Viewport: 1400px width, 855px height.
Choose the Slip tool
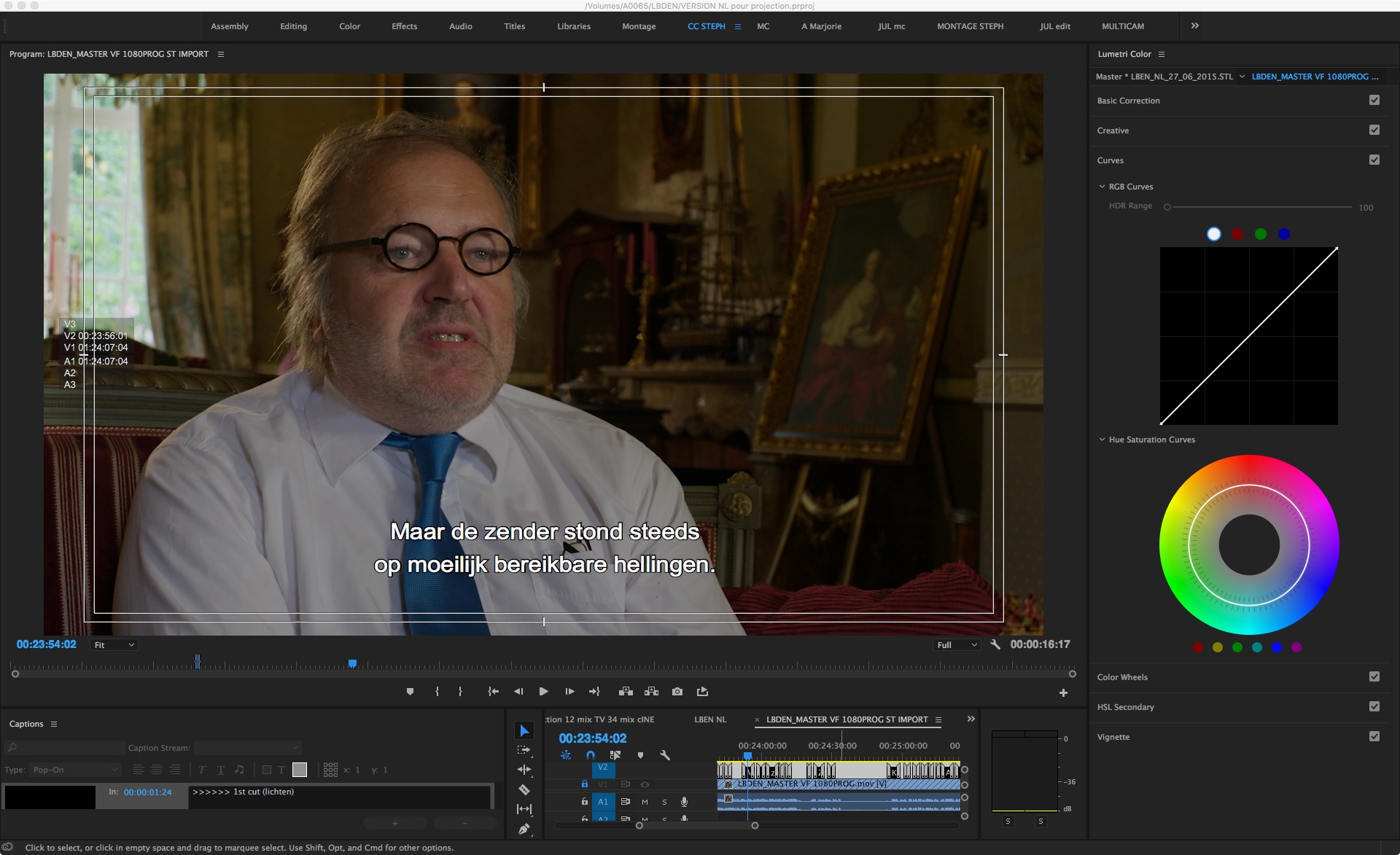point(524,809)
